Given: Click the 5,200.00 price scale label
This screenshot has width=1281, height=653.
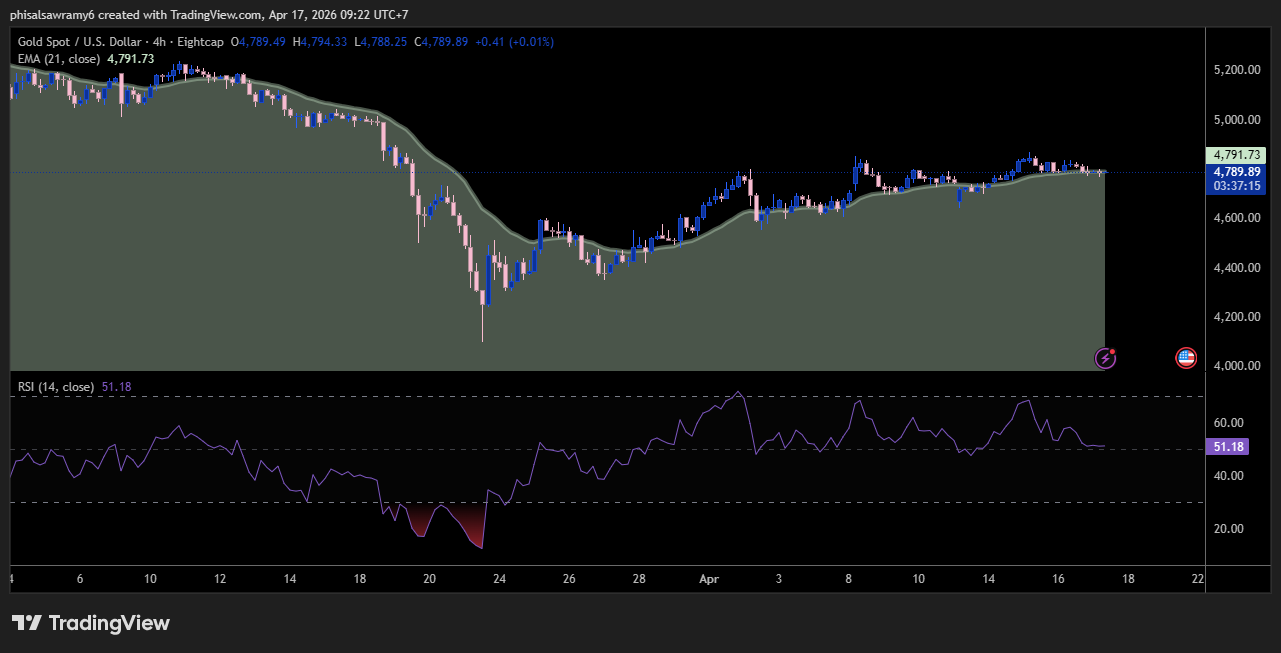Looking at the screenshot, I should (1237, 70).
